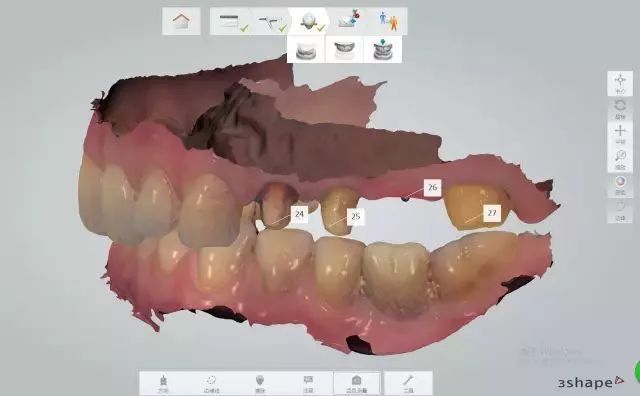Viewport: 640px width, 396px height.
Task: Open the wrench tools button
Action: point(408,383)
